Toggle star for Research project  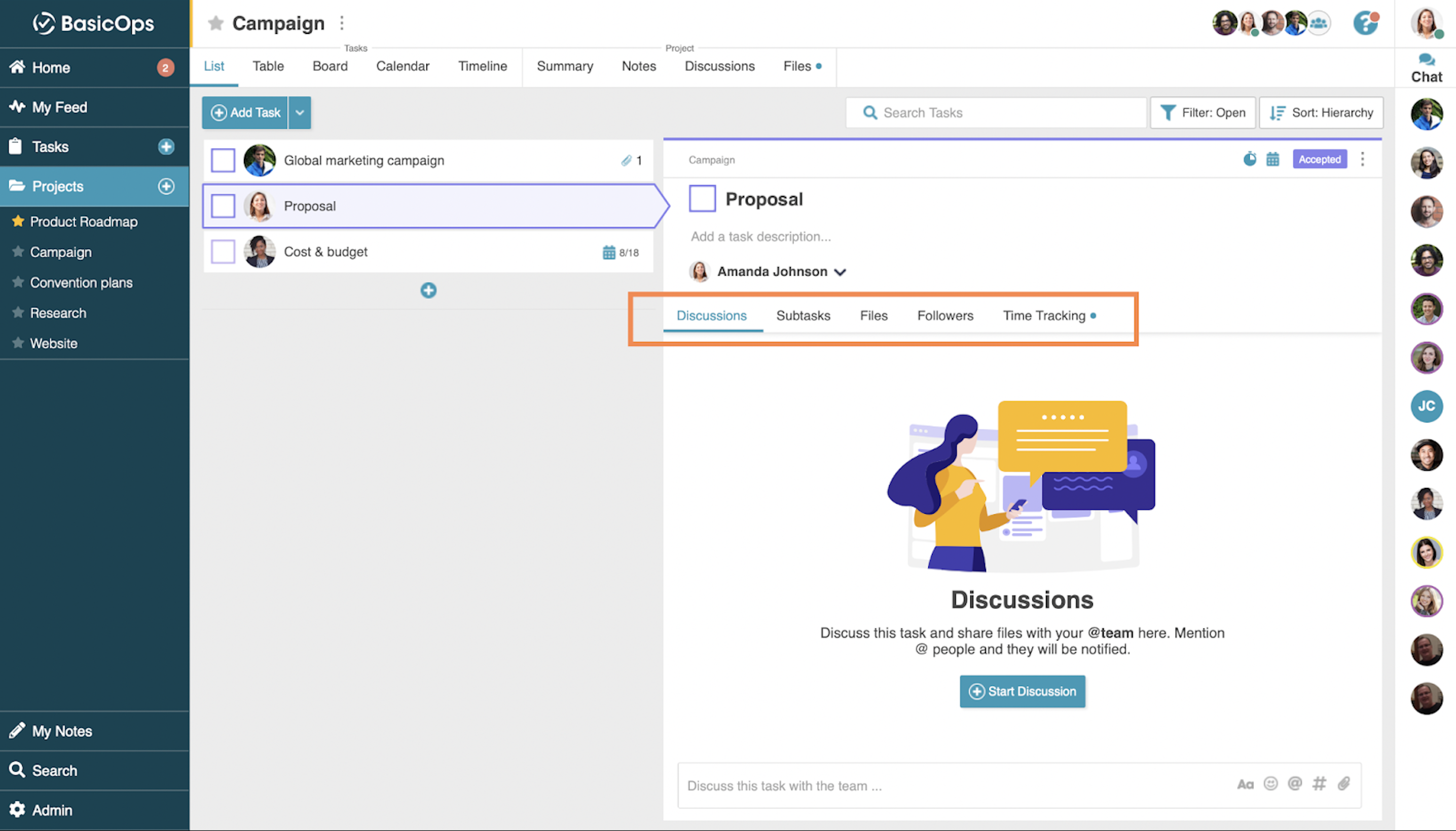tap(18, 312)
